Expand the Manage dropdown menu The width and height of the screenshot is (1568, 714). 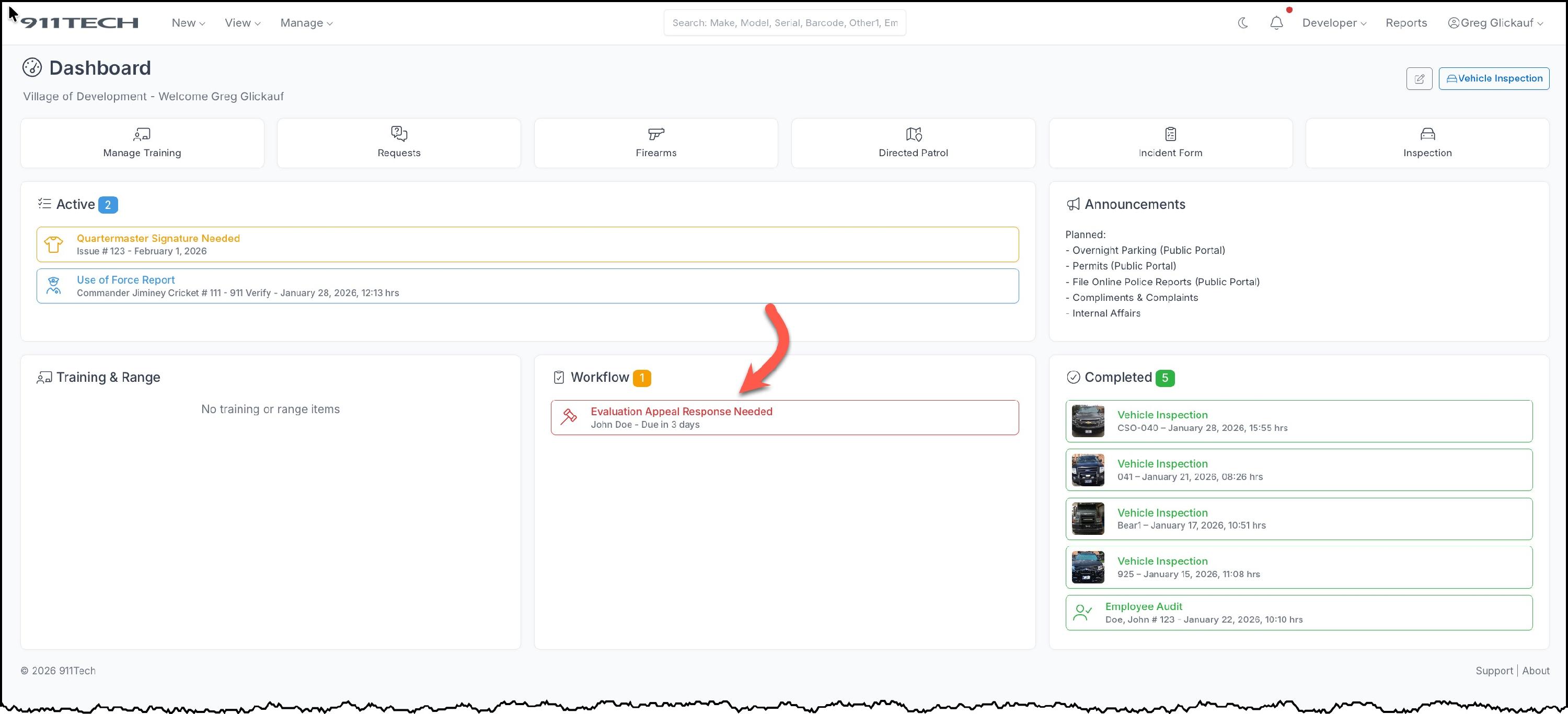306,23
